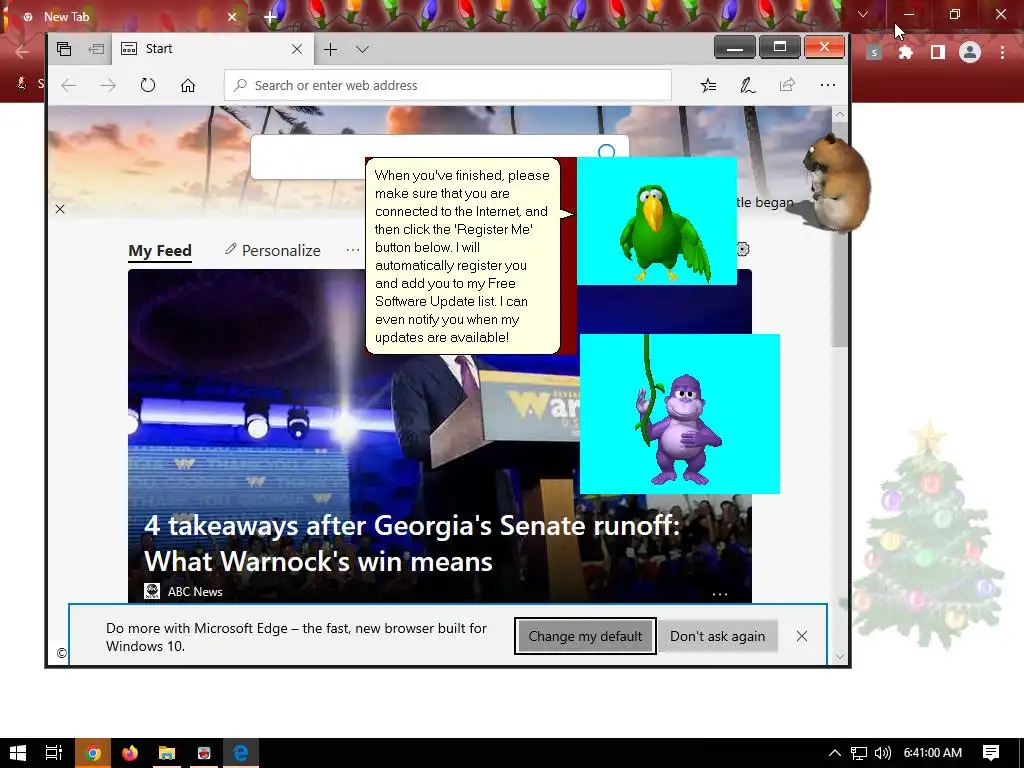Open Firefox from taskbar

pyautogui.click(x=130, y=753)
